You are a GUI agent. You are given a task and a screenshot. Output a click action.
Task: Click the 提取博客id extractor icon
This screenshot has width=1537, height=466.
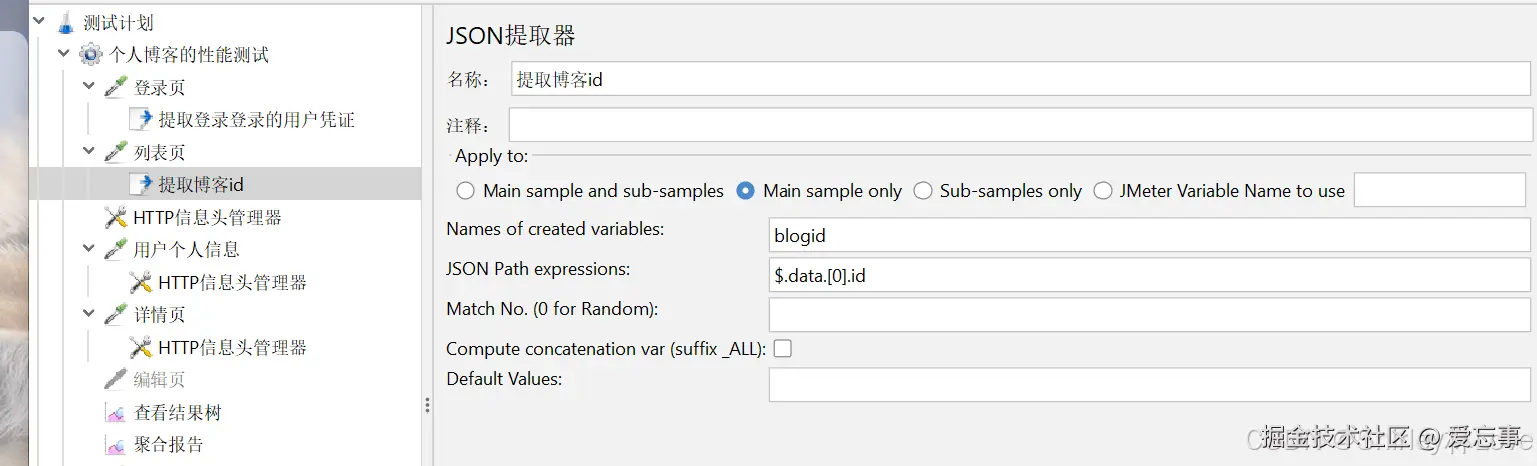coord(141,184)
